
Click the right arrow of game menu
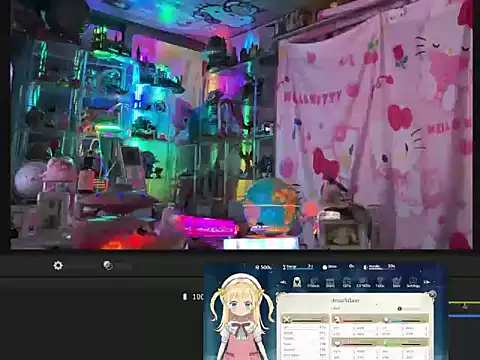coord(427,282)
